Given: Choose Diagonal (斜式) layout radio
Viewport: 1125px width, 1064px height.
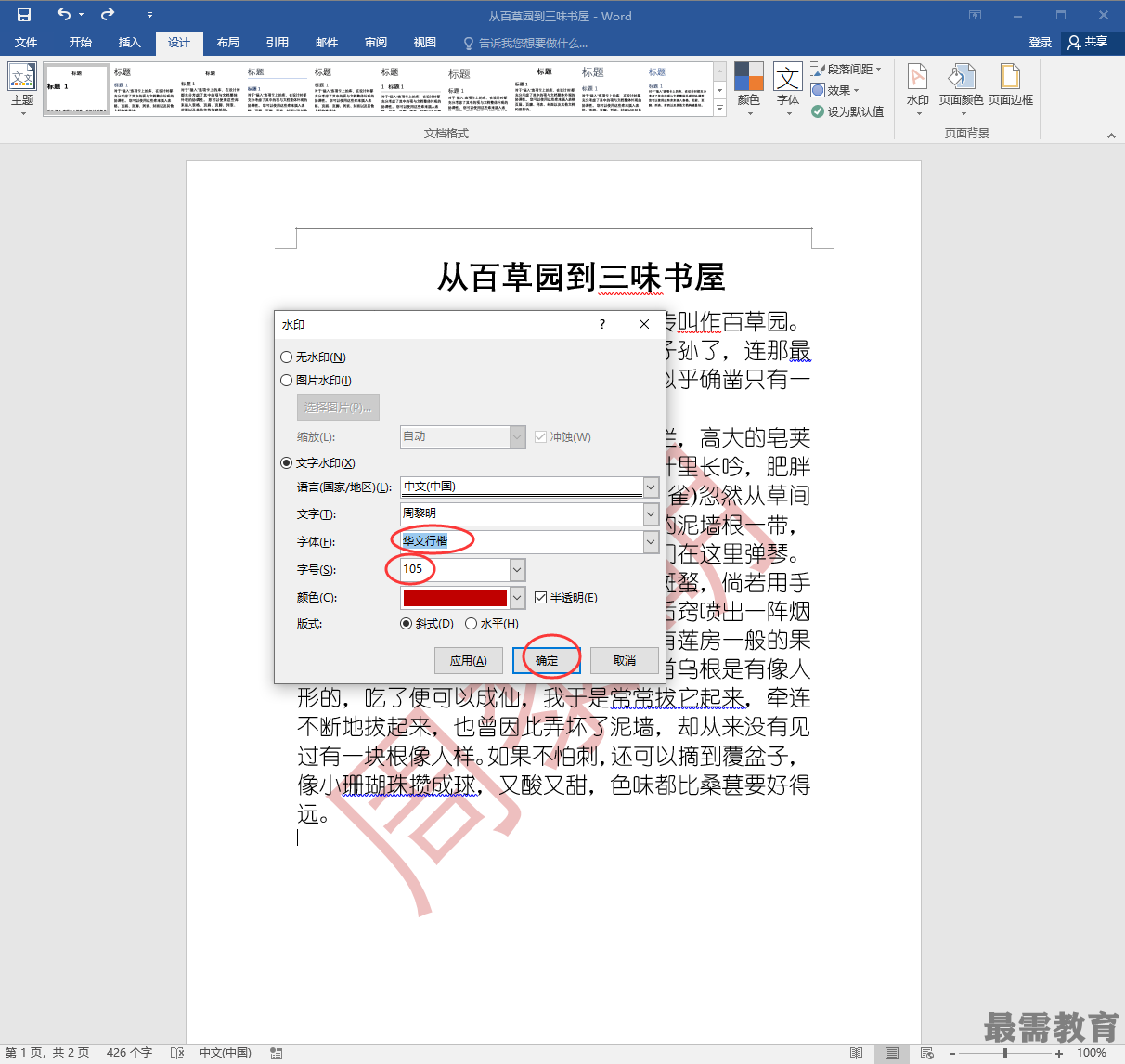Looking at the screenshot, I should 407,623.
